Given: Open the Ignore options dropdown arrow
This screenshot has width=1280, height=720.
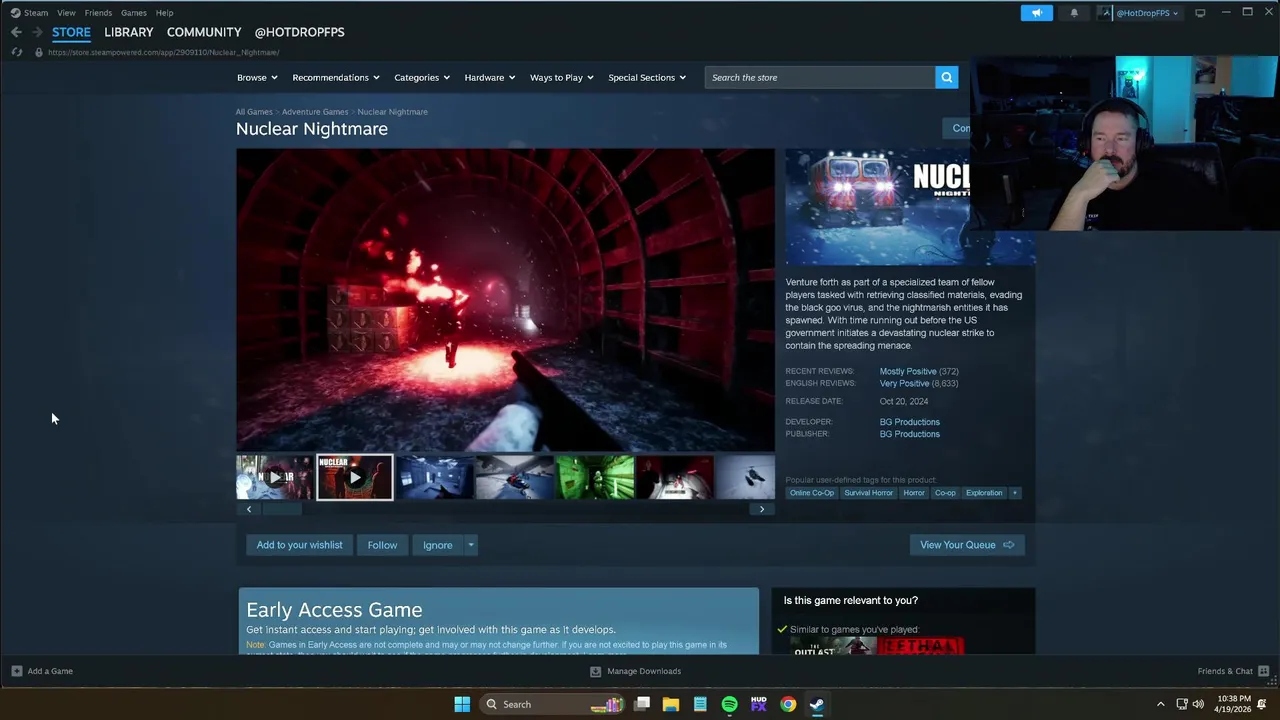Looking at the screenshot, I should pos(470,545).
